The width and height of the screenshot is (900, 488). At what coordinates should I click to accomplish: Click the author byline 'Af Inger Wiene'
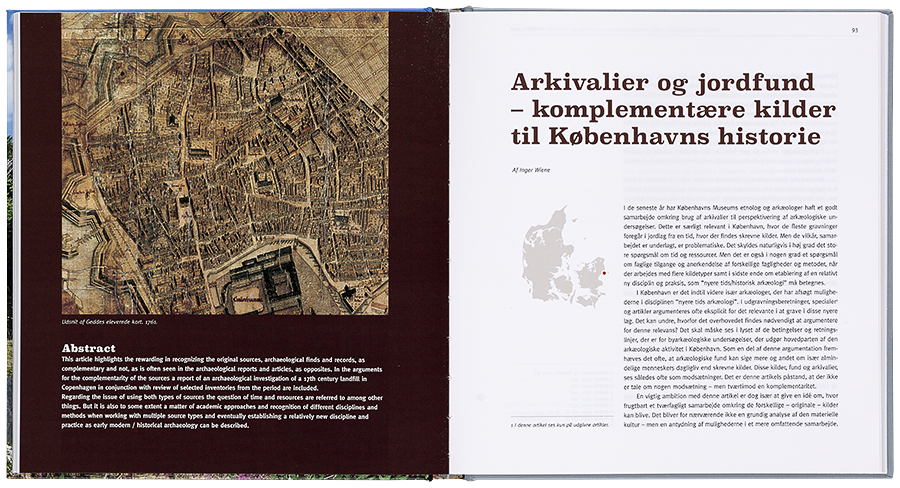[530, 170]
